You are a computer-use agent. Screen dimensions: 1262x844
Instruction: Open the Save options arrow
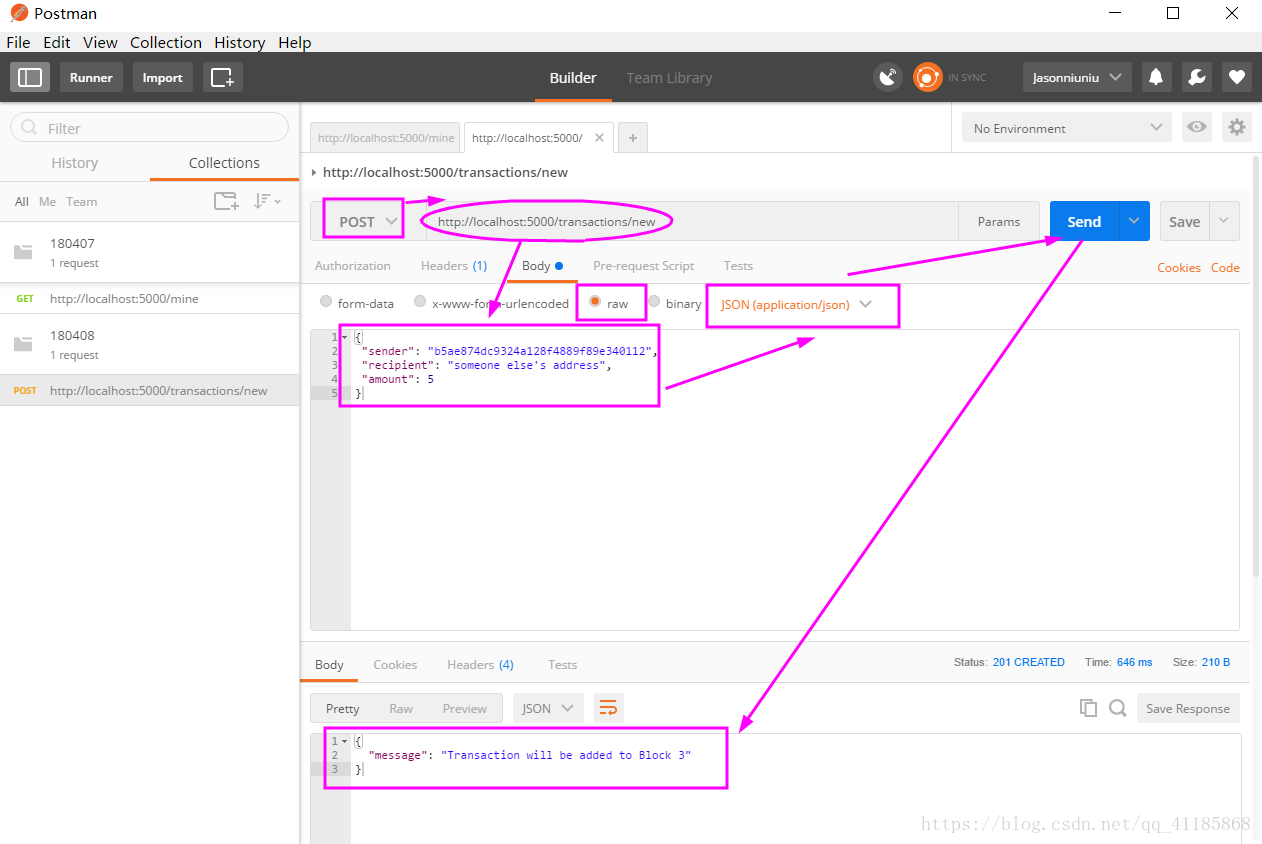pyautogui.click(x=1225, y=221)
